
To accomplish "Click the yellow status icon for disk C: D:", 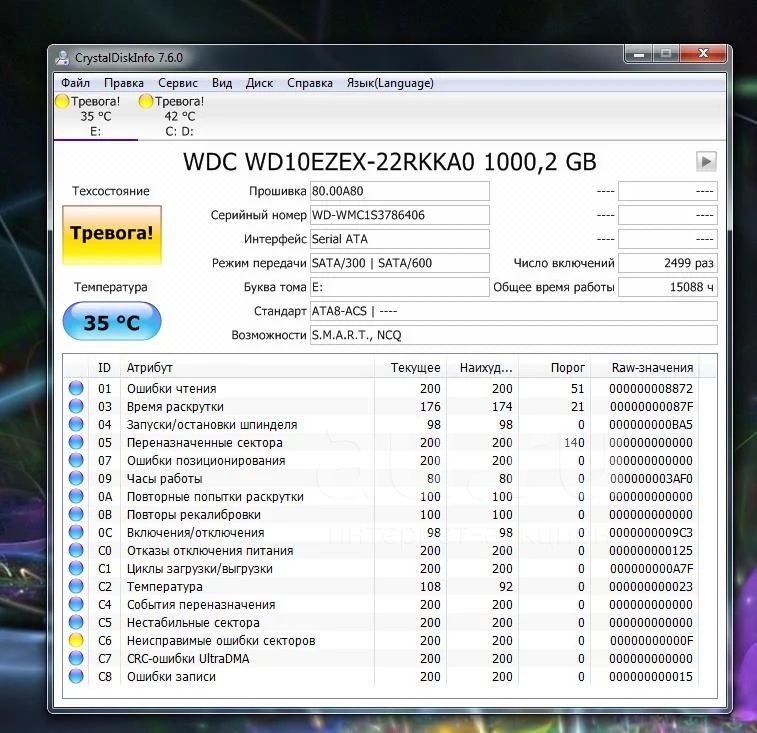I will point(146,101).
